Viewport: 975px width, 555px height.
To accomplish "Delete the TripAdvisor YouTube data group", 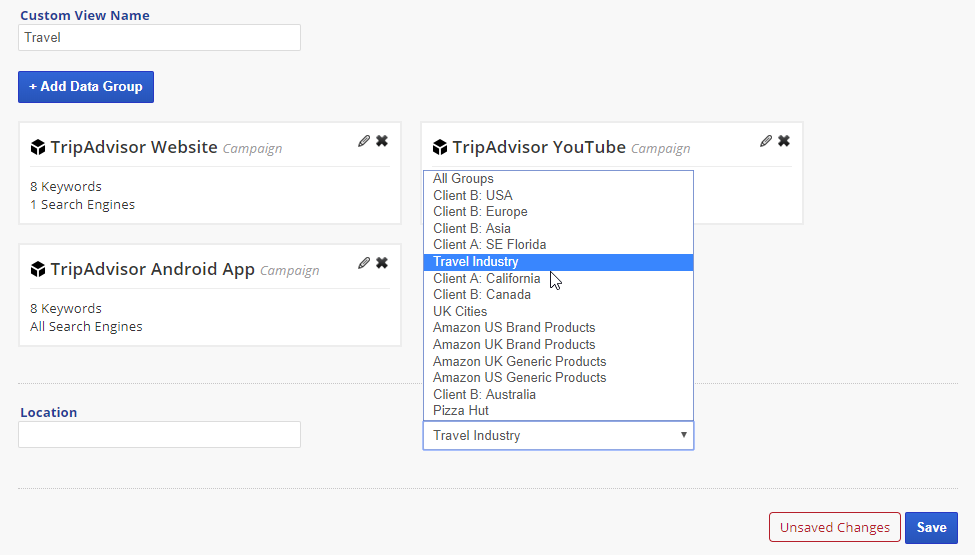I will (x=784, y=141).
